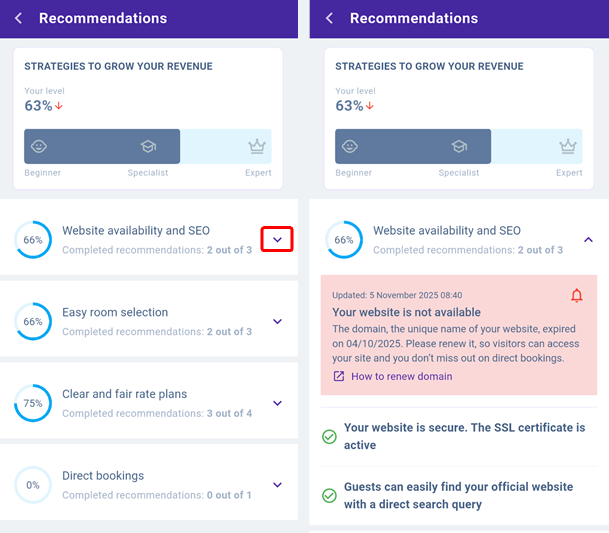This screenshot has height=533, width=609.
Task: Click back arrow in left Recommendations header
Action: pyautogui.click(x=18, y=18)
